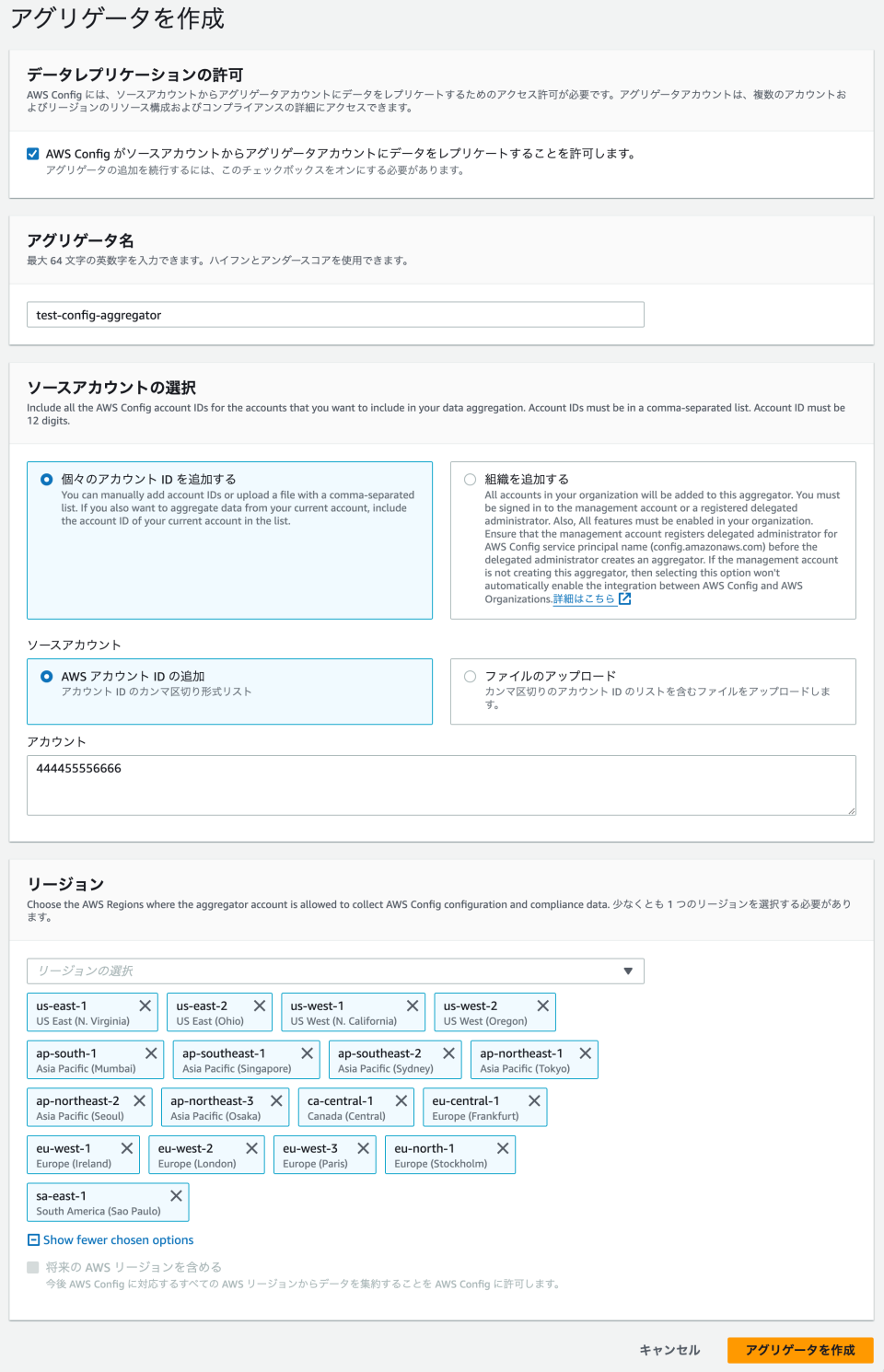Select 個々のアカウント ID を追加する radio option

47,479
